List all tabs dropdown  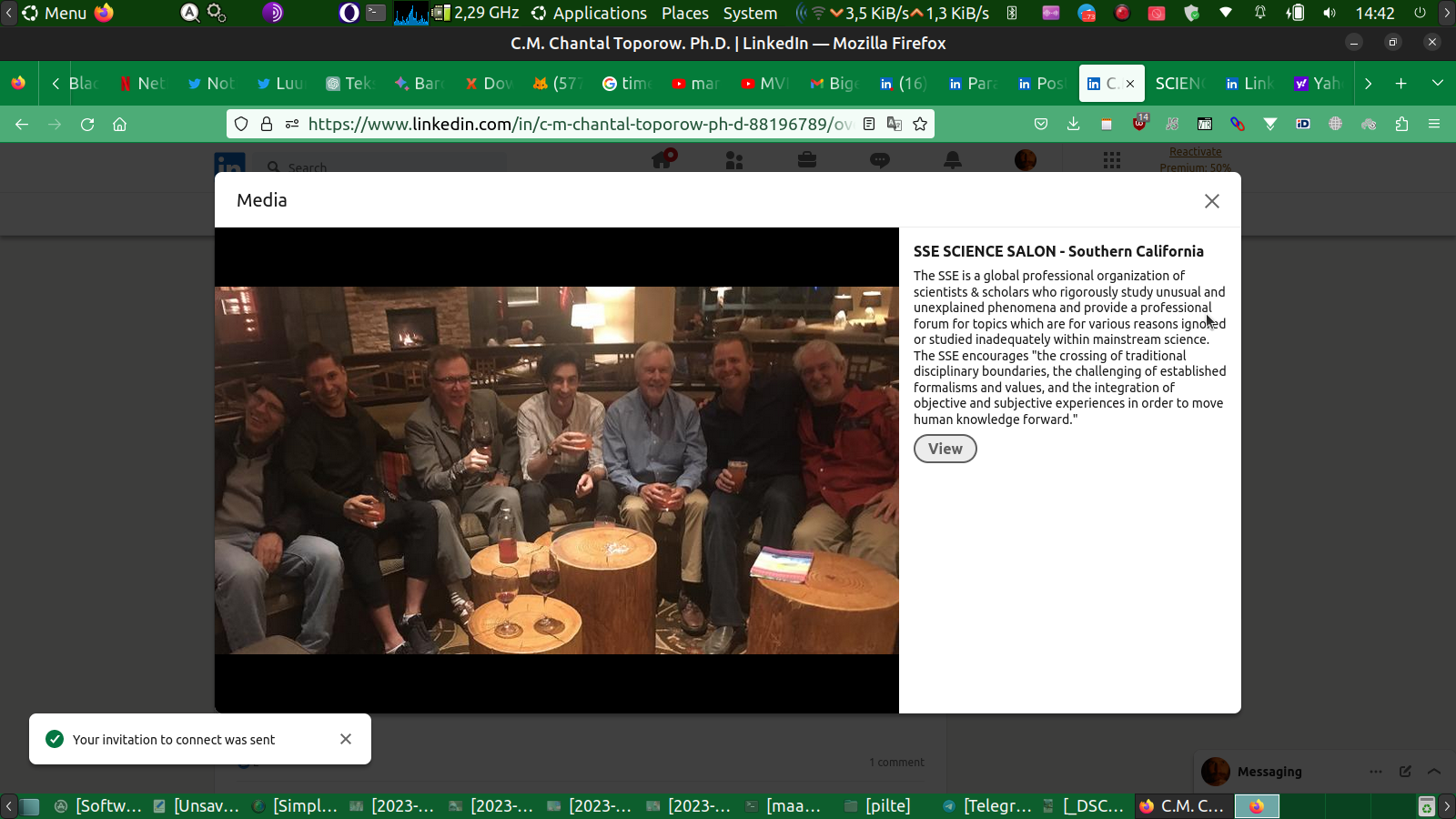tap(1438, 84)
